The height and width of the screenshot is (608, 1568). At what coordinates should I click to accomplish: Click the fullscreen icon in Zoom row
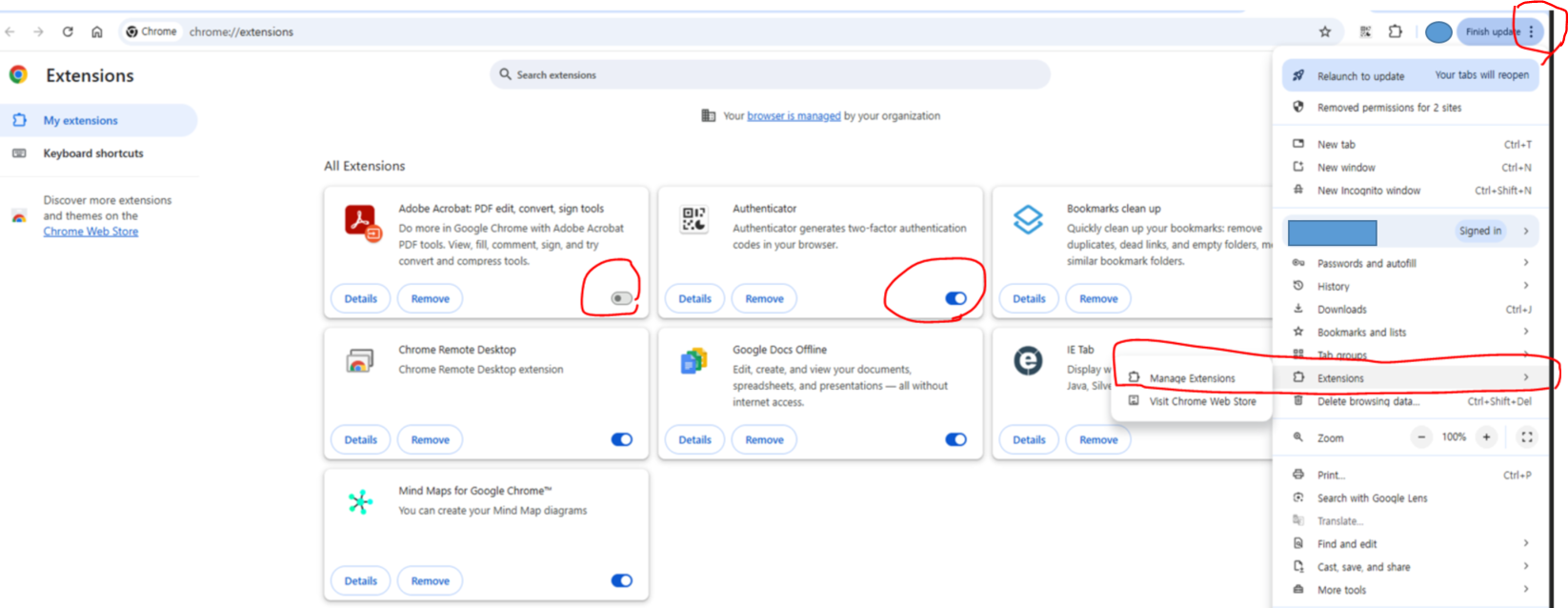coord(1527,437)
